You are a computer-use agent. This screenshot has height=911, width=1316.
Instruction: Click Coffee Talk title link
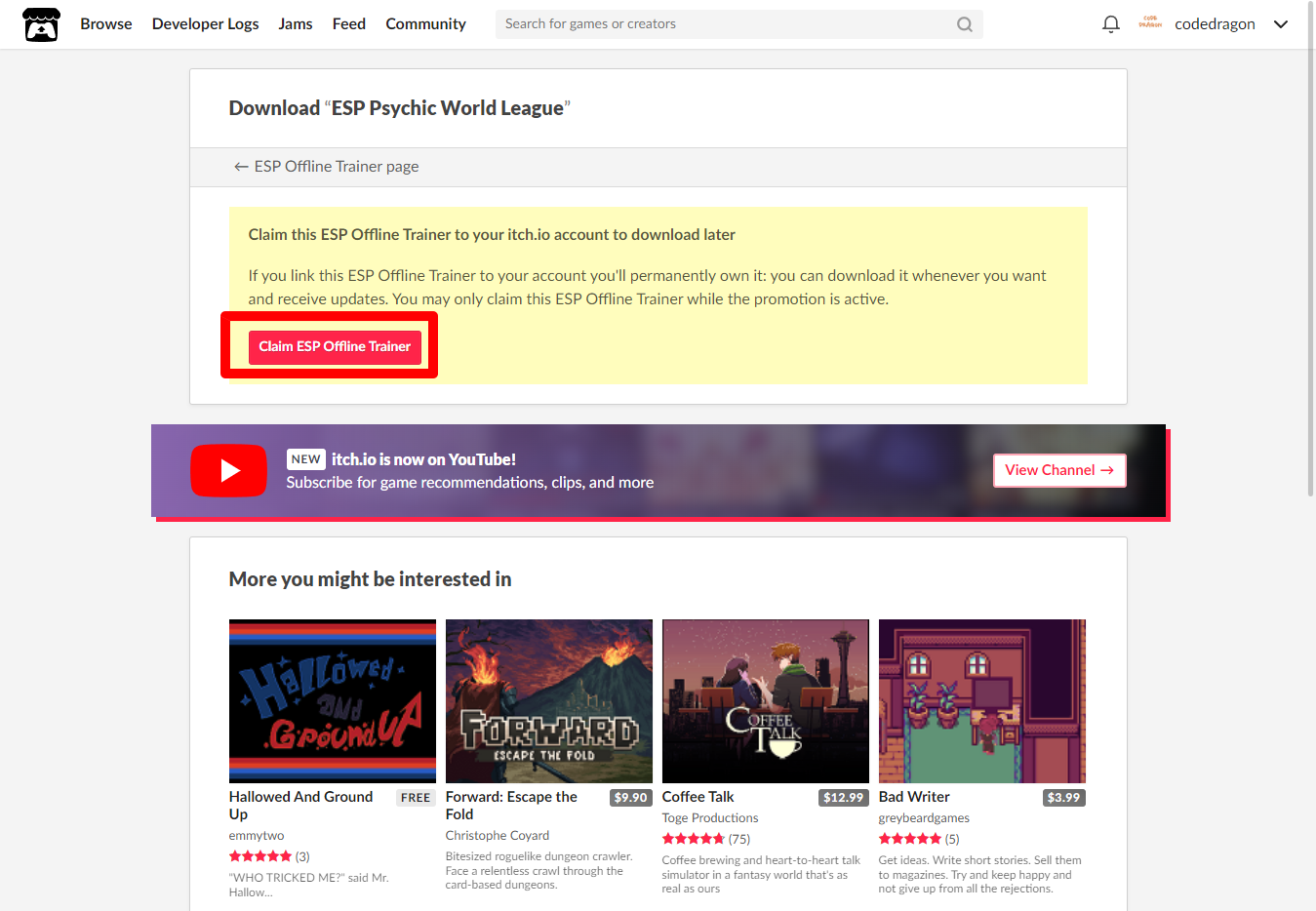[x=698, y=797]
